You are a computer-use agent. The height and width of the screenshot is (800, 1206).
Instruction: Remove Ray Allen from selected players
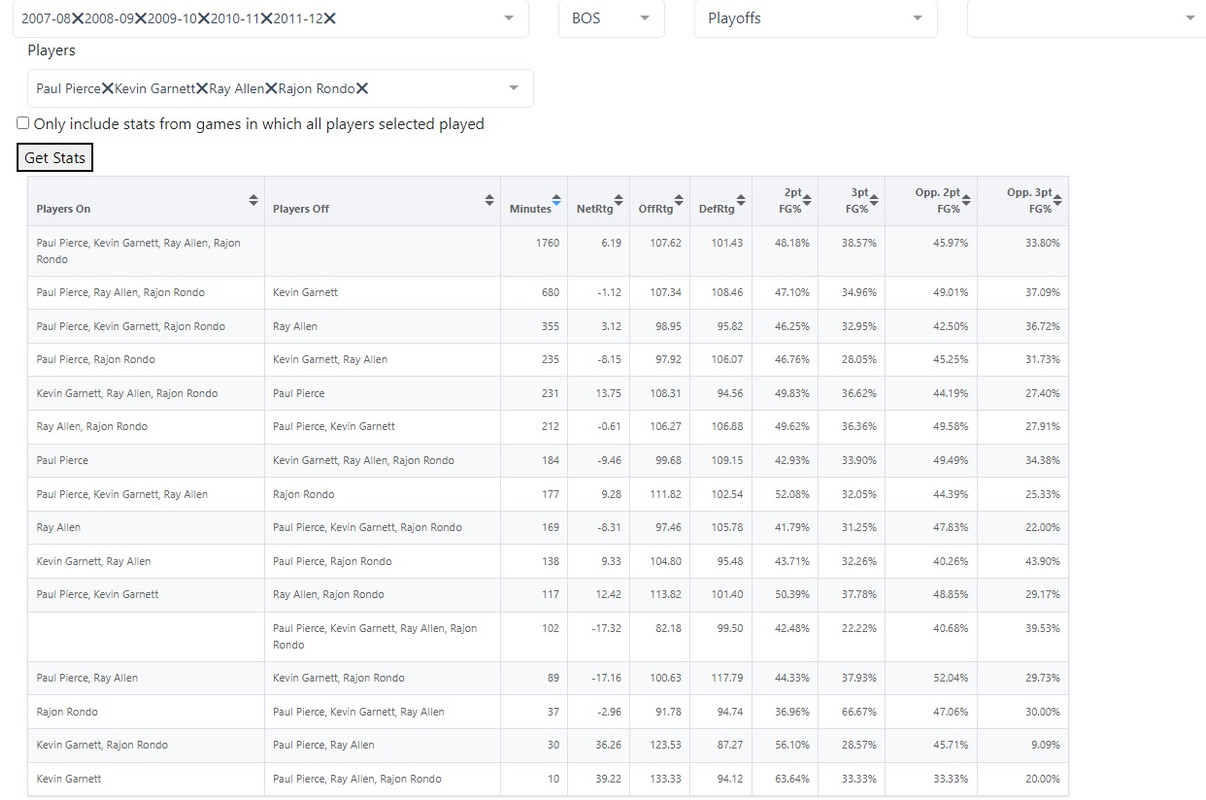(x=271, y=88)
